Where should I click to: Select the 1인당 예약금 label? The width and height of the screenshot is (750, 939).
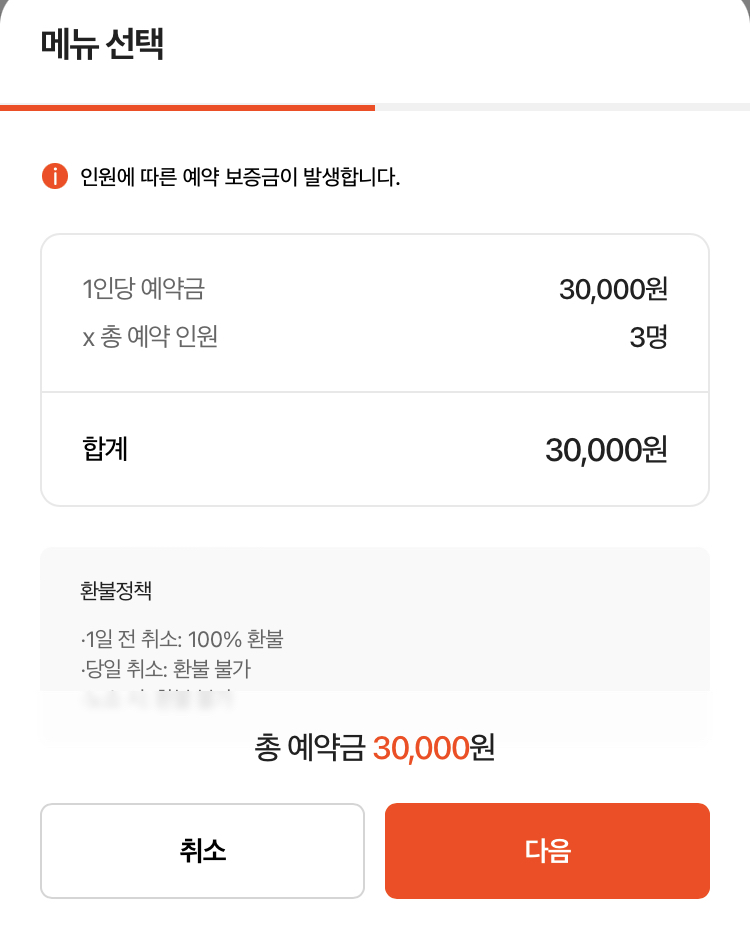(x=144, y=289)
